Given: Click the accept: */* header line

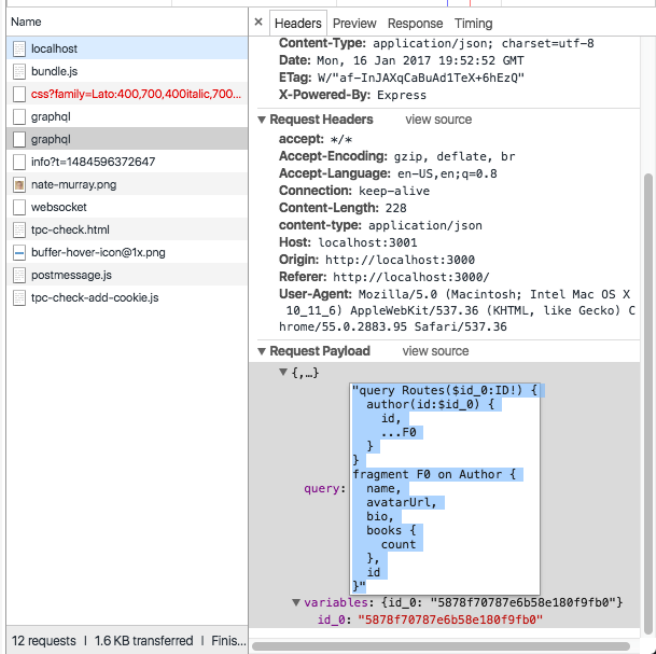Looking at the screenshot, I should tap(315, 139).
